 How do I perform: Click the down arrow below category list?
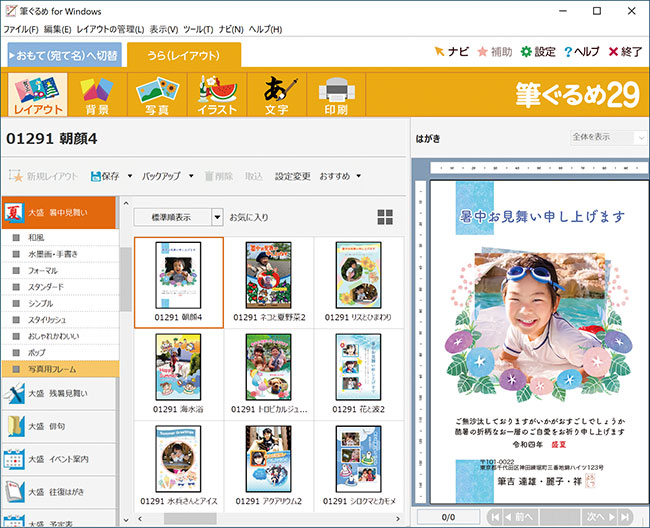[x=126, y=519]
